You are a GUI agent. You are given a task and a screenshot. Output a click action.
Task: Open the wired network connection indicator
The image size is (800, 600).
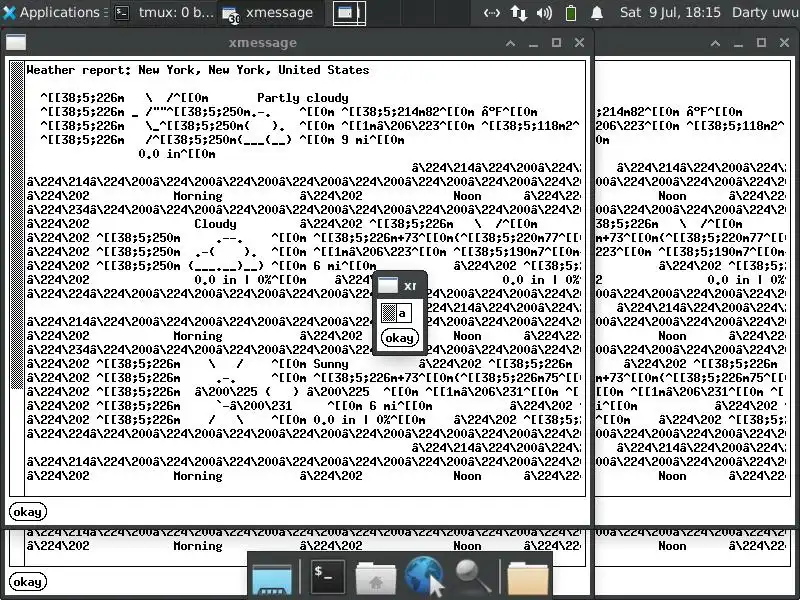pyautogui.click(x=491, y=13)
